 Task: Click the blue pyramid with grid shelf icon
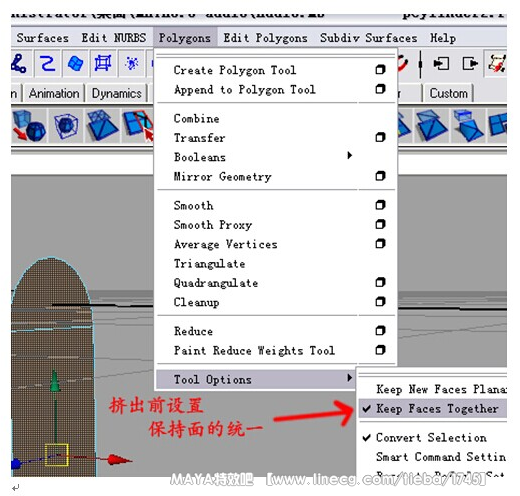pos(102,126)
